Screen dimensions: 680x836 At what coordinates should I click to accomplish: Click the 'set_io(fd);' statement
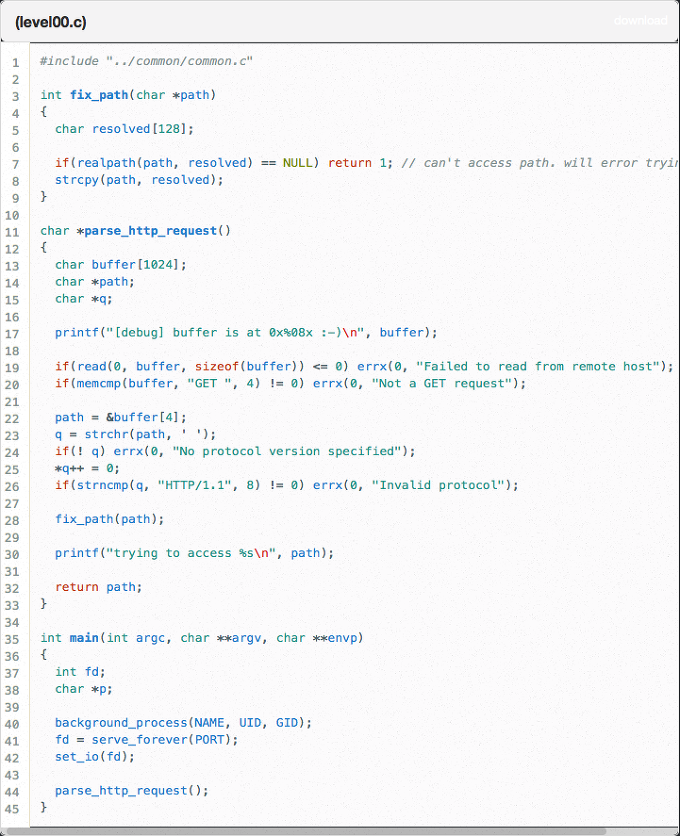click(95, 757)
